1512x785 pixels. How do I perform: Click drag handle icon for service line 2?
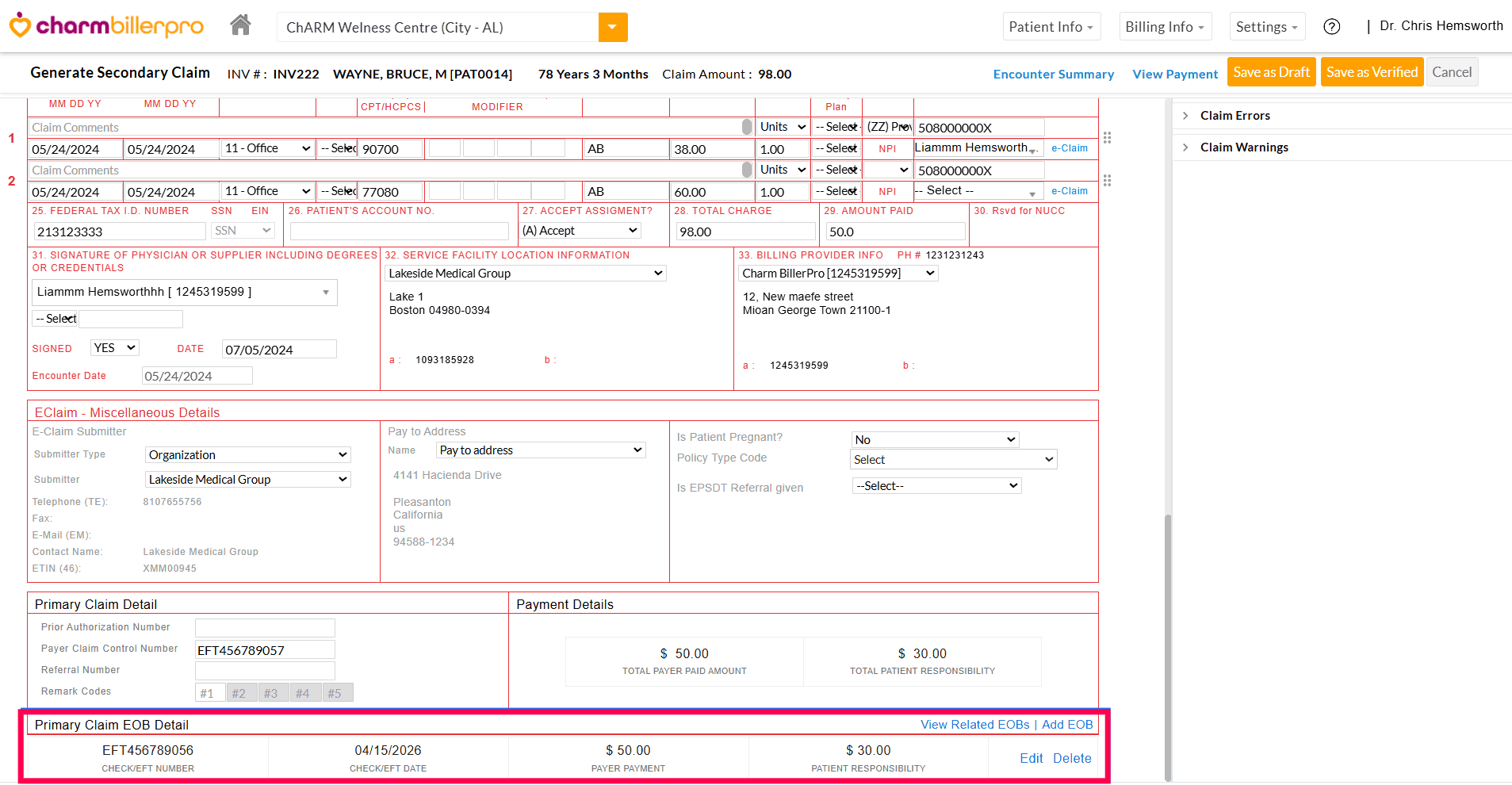1107,180
